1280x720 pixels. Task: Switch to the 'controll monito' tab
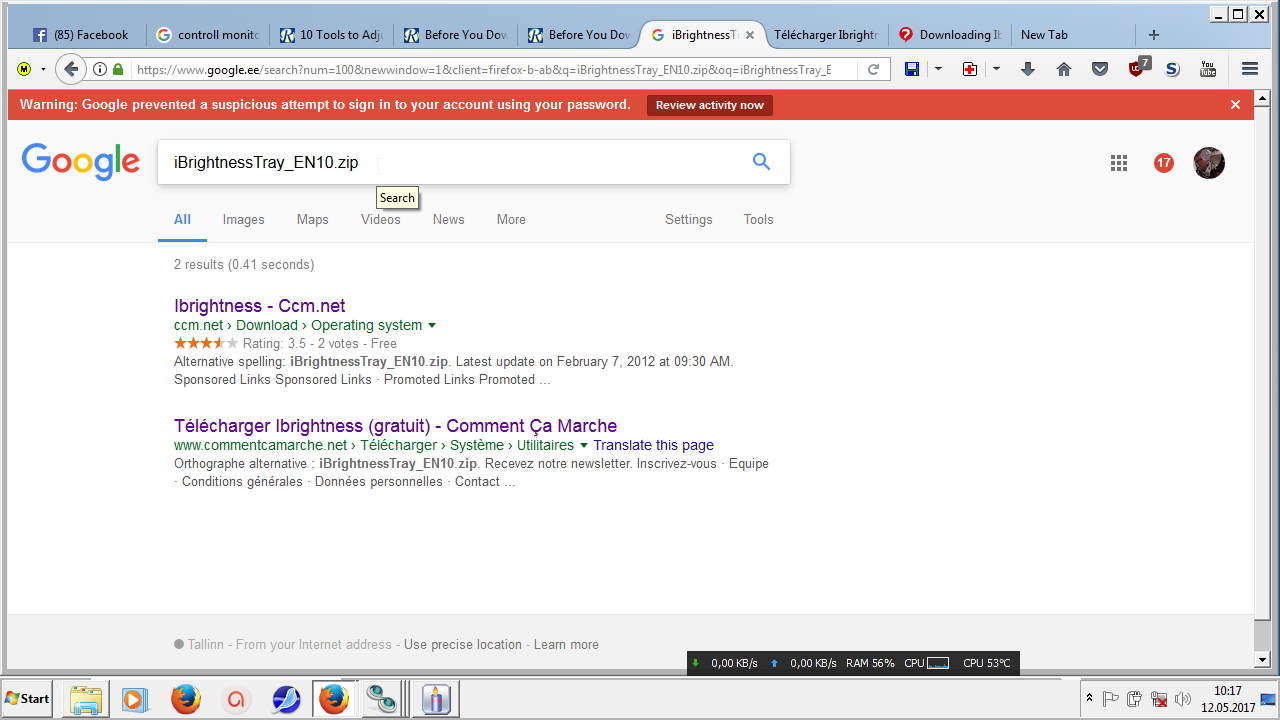tap(208, 34)
